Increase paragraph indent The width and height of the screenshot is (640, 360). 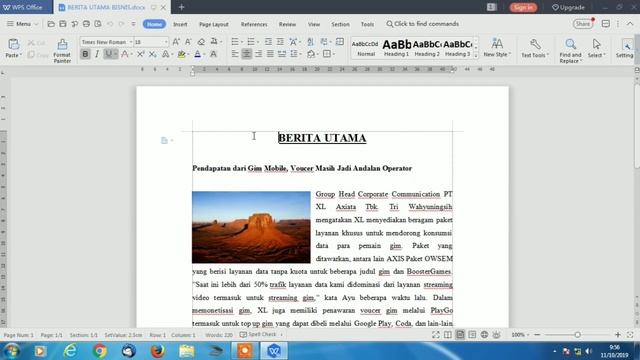(x=280, y=42)
